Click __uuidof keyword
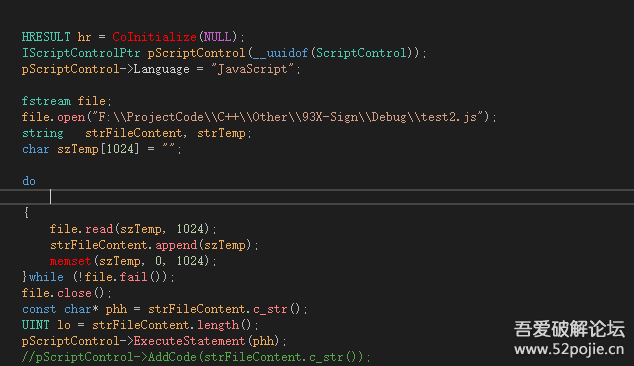Image resolution: width=634 pixels, height=366 pixels. 281,53
